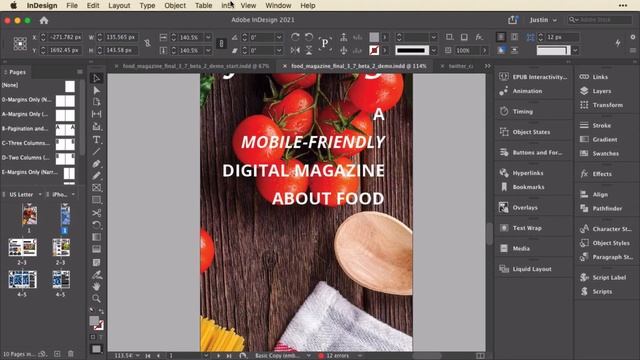Select the Free Transform tool
This screenshot has height=360, width=640.
(96, 225)
